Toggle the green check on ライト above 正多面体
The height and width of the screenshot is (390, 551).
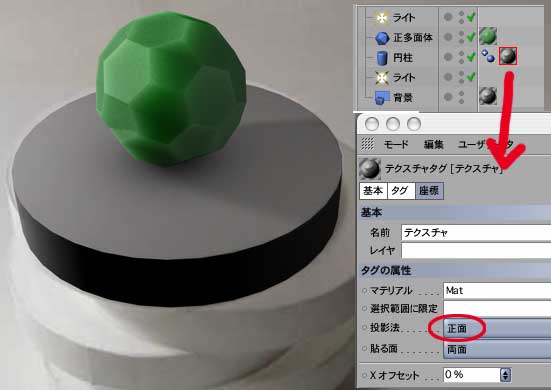(472, 17)
